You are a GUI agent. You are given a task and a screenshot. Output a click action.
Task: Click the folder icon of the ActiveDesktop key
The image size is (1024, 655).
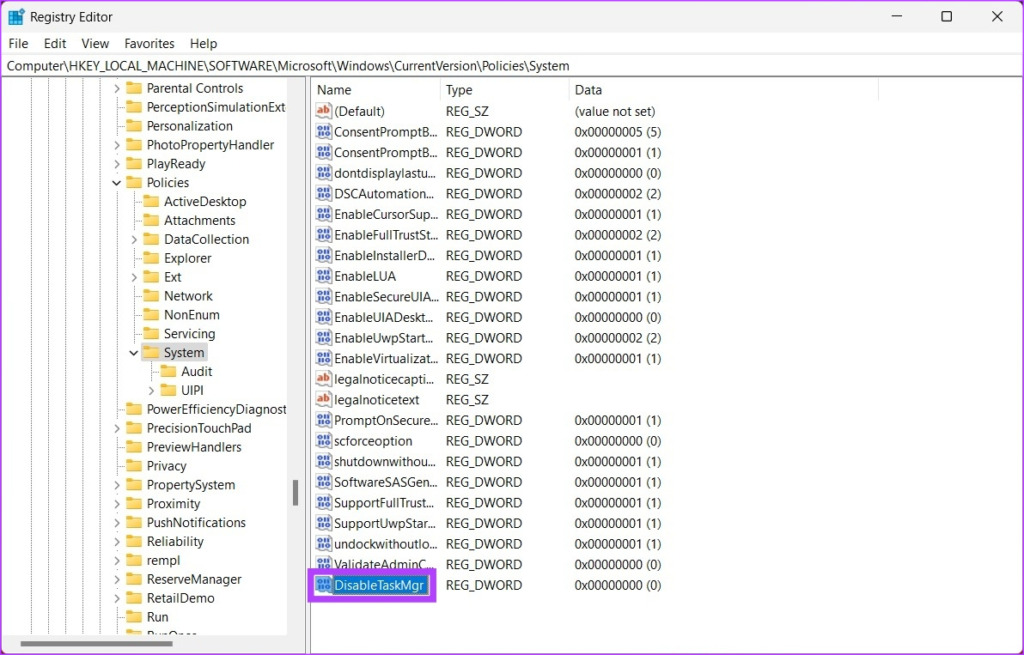(151, 201)
